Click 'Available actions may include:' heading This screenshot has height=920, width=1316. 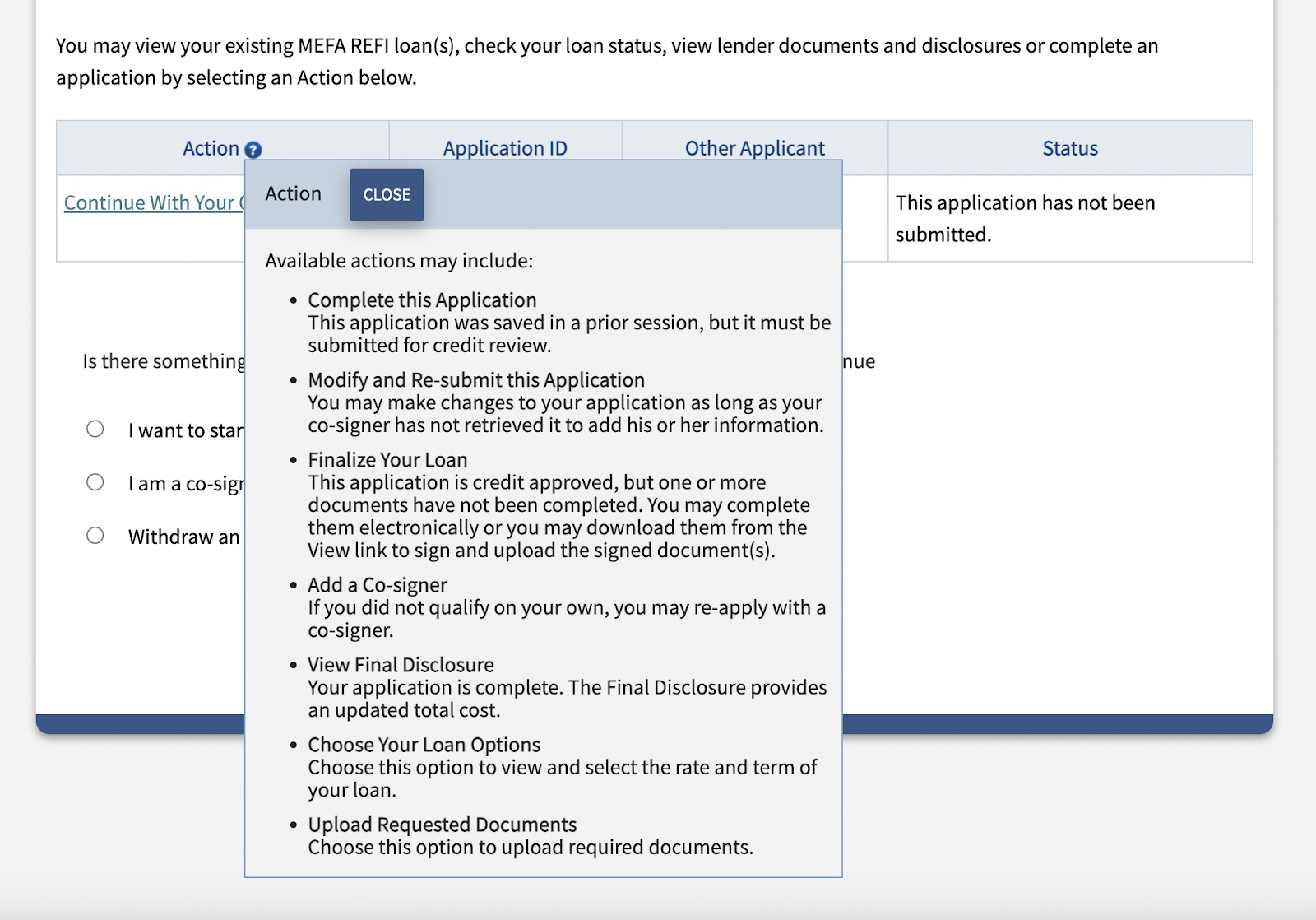(x=399, y=261)
